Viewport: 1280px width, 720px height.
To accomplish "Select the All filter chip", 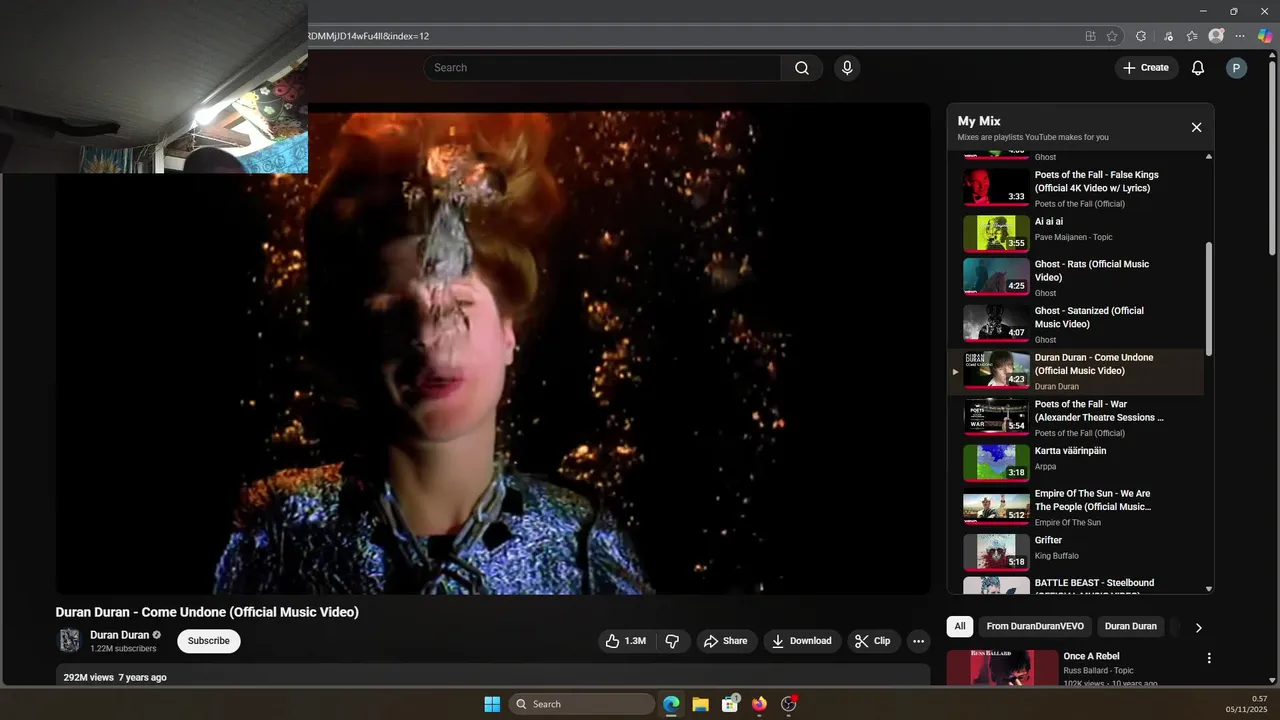I will tap(960, 627).
